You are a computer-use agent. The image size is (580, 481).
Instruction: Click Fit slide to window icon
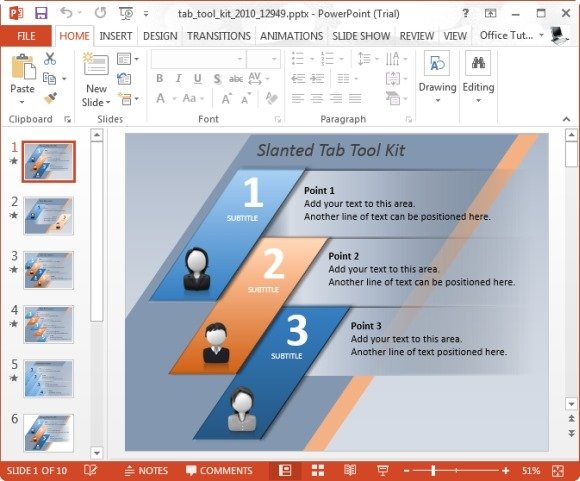click(557, 471)
